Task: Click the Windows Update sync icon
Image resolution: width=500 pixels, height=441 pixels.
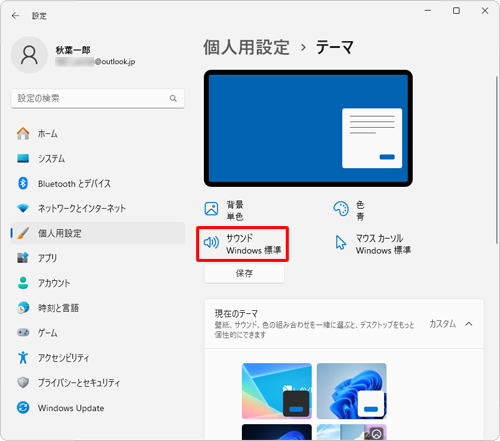Action: click(23, 407)
